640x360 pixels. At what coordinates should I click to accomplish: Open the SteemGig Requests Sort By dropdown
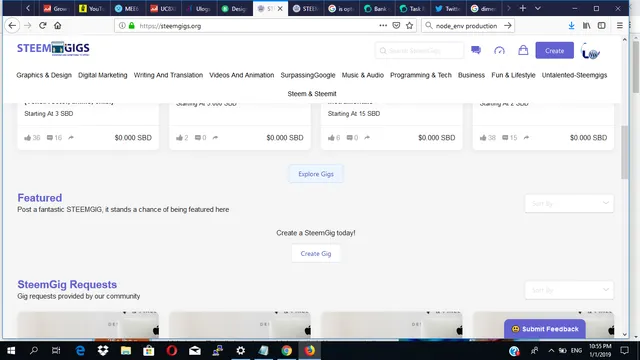tap(569, 290)
